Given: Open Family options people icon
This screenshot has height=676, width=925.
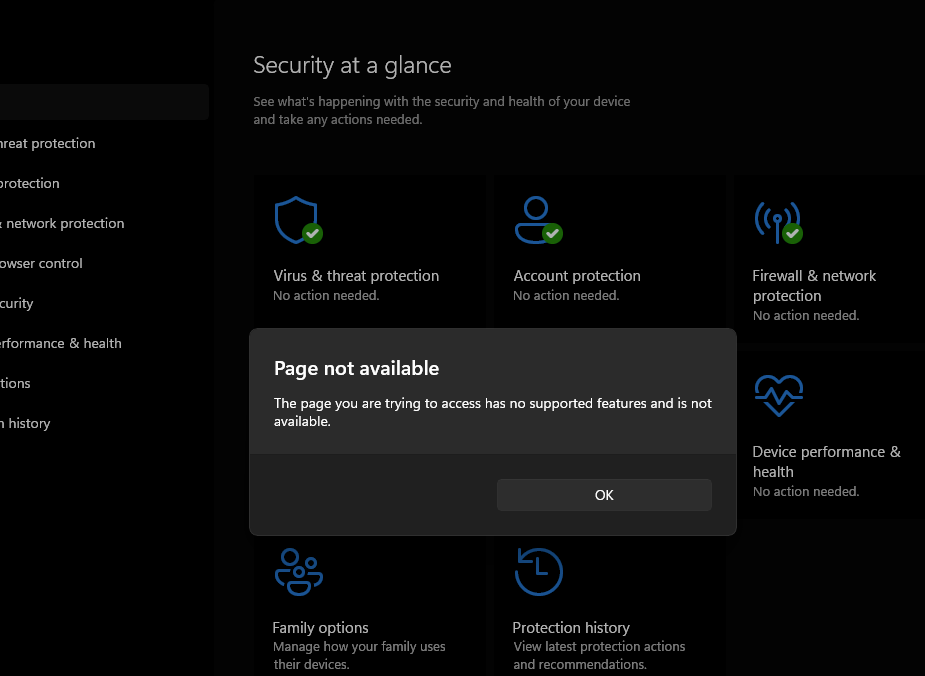Looking at the screenshot, I should point(299,572).
